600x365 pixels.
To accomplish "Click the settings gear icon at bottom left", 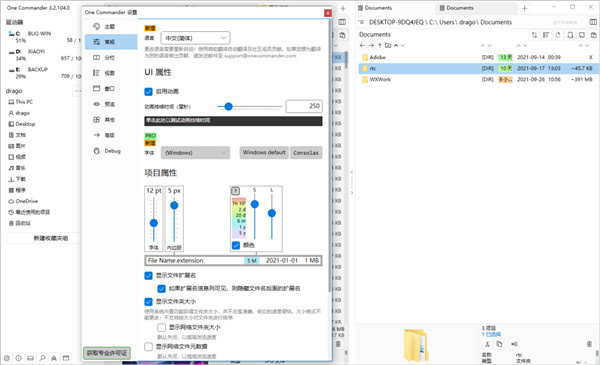I will (x=7, y=358).
